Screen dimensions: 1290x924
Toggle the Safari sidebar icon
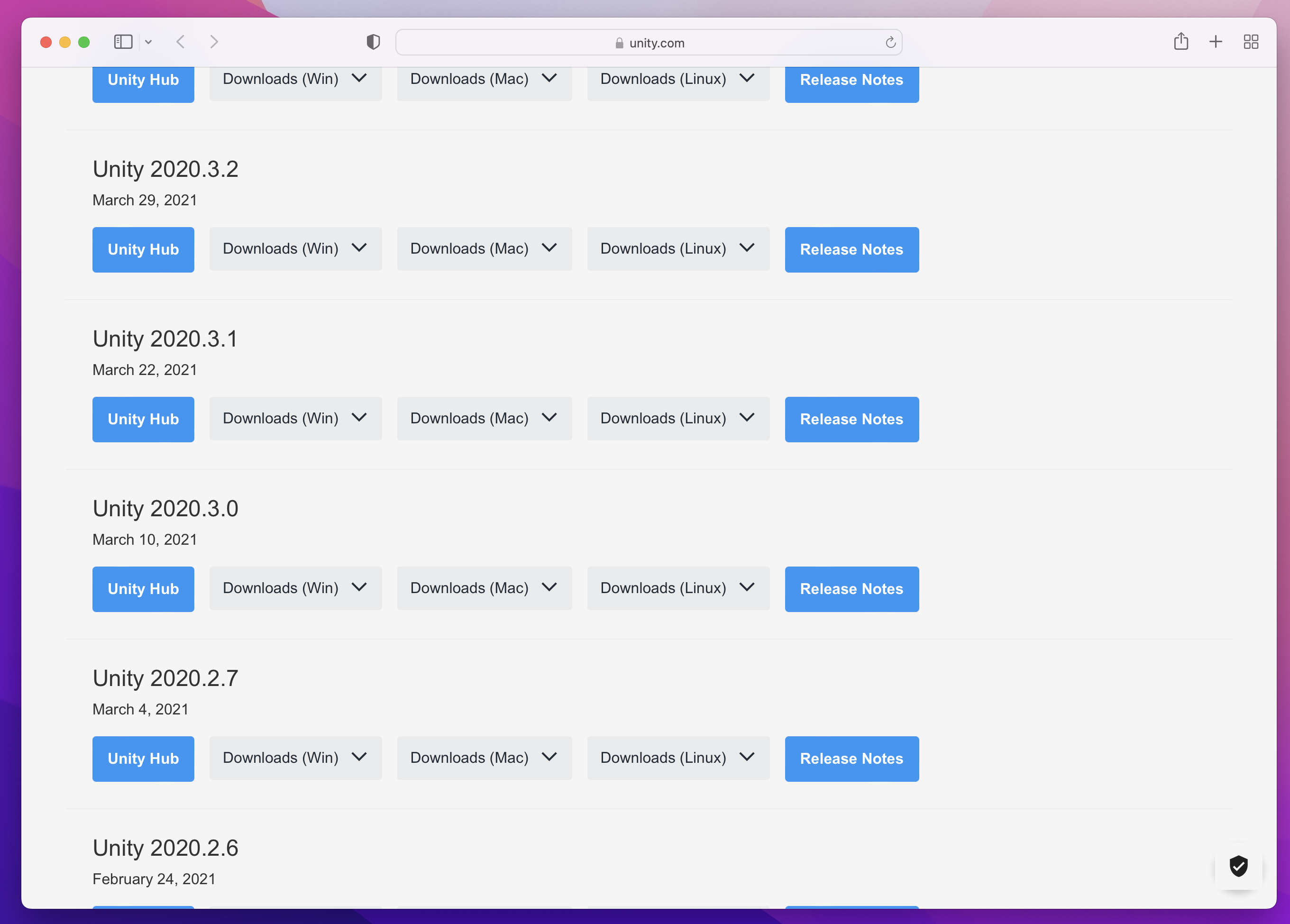123,42
